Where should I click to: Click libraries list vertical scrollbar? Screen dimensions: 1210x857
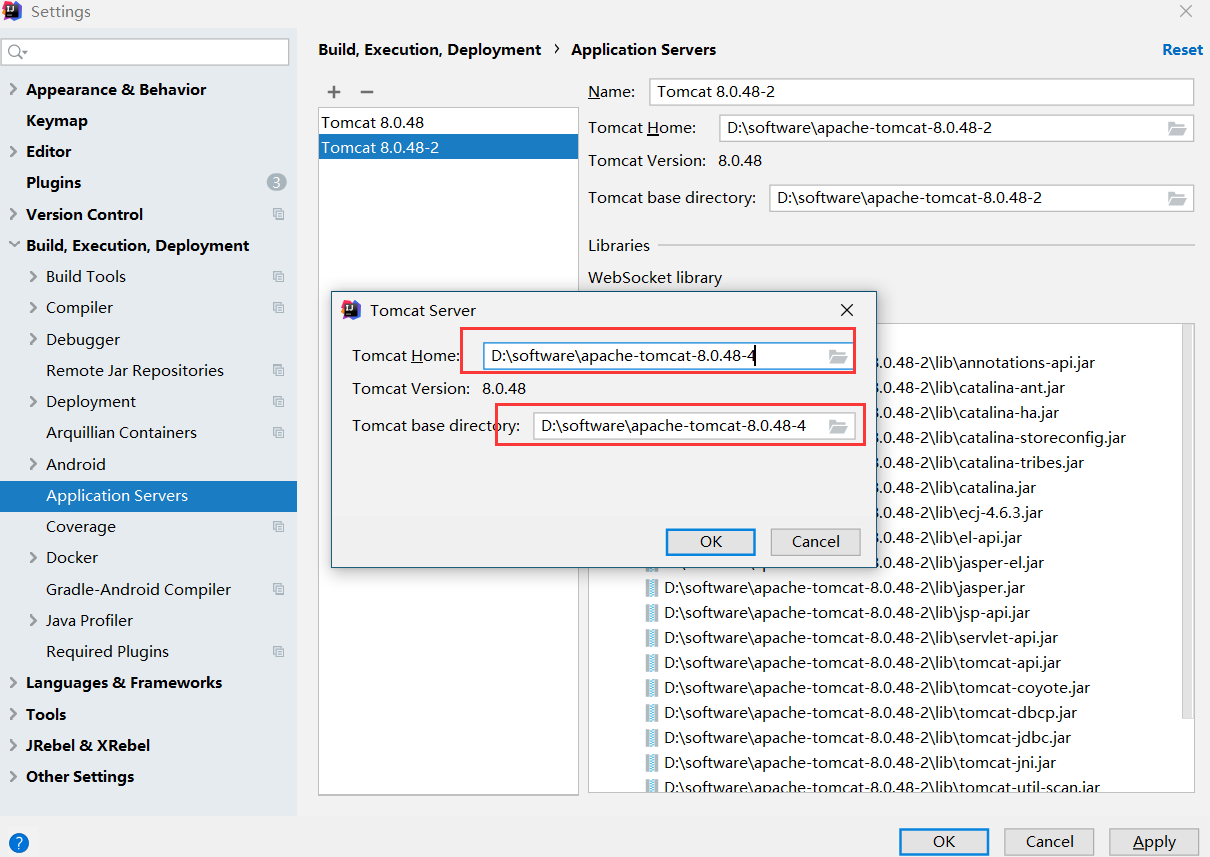[x=1188, y=520]
